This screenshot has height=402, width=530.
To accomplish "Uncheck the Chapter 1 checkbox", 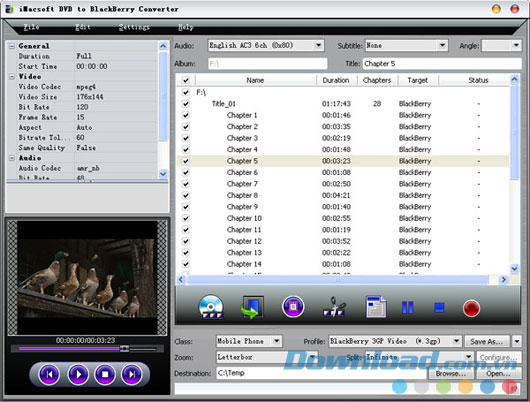I will 186,115.
